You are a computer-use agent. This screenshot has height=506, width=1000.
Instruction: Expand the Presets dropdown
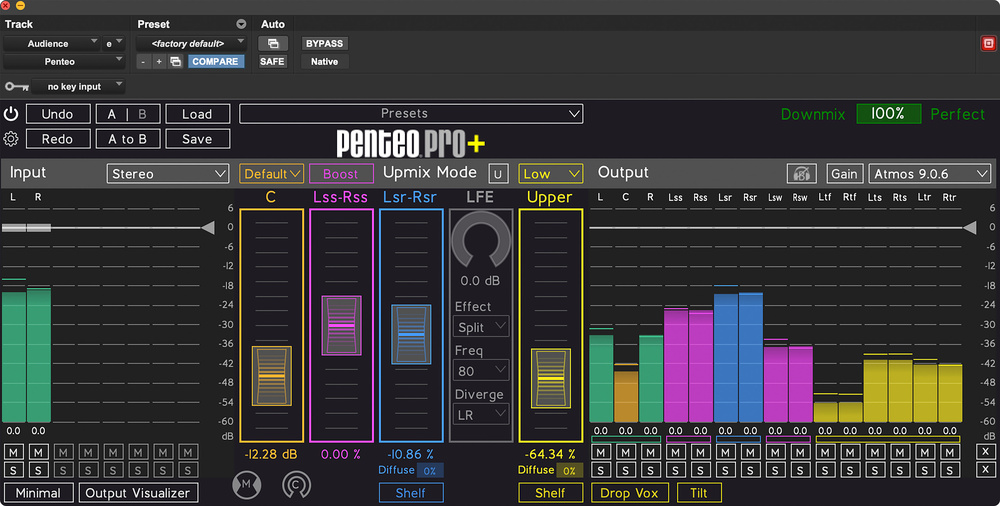tap(411, 114)
